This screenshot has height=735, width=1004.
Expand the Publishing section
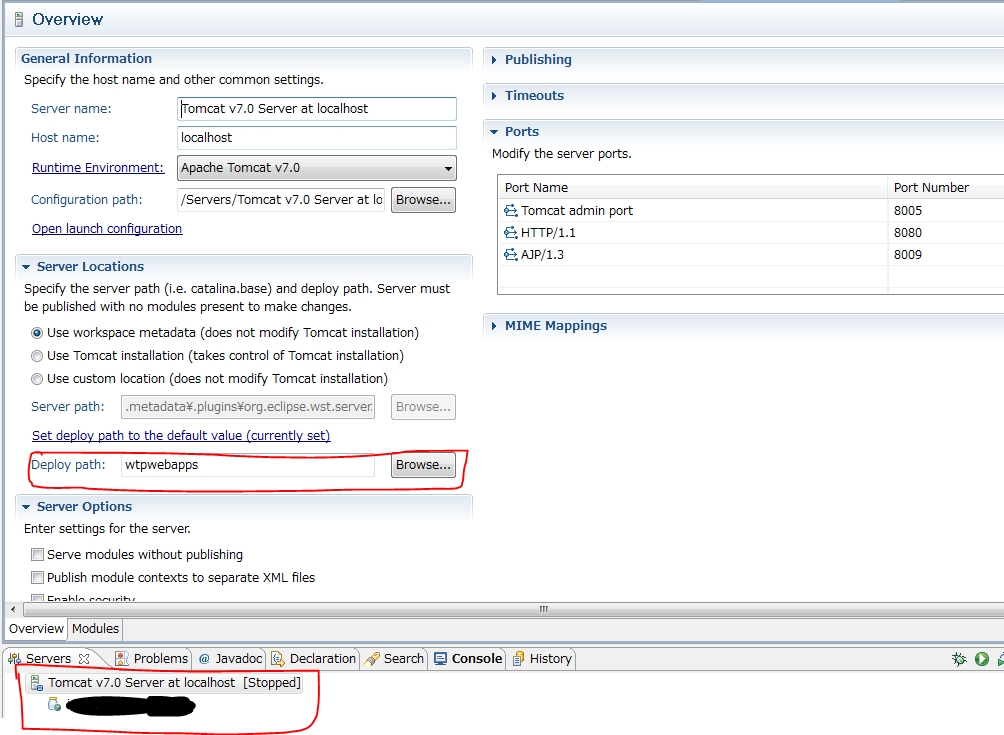[494, 60]
